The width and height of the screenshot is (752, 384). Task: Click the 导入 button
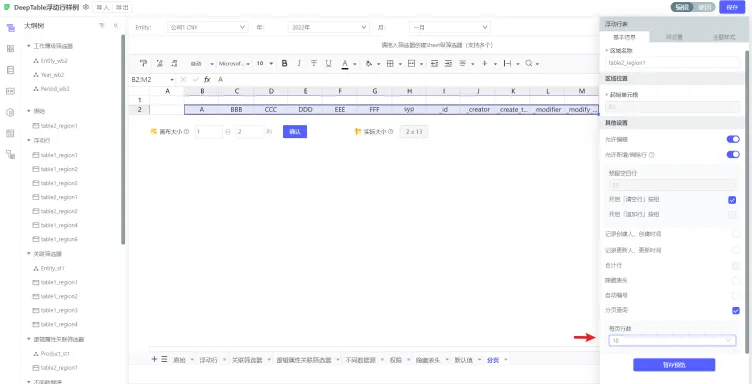pos(102,7)
